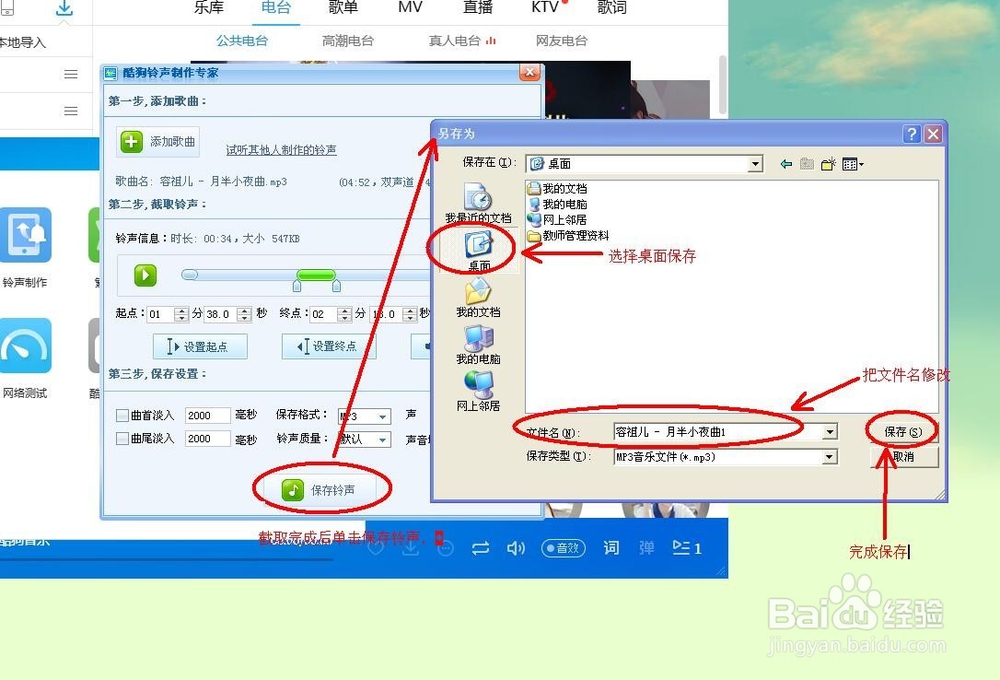Select 我的文档 in places bar
Viewport: 1000px width, 680px height.
click(478, 298)
